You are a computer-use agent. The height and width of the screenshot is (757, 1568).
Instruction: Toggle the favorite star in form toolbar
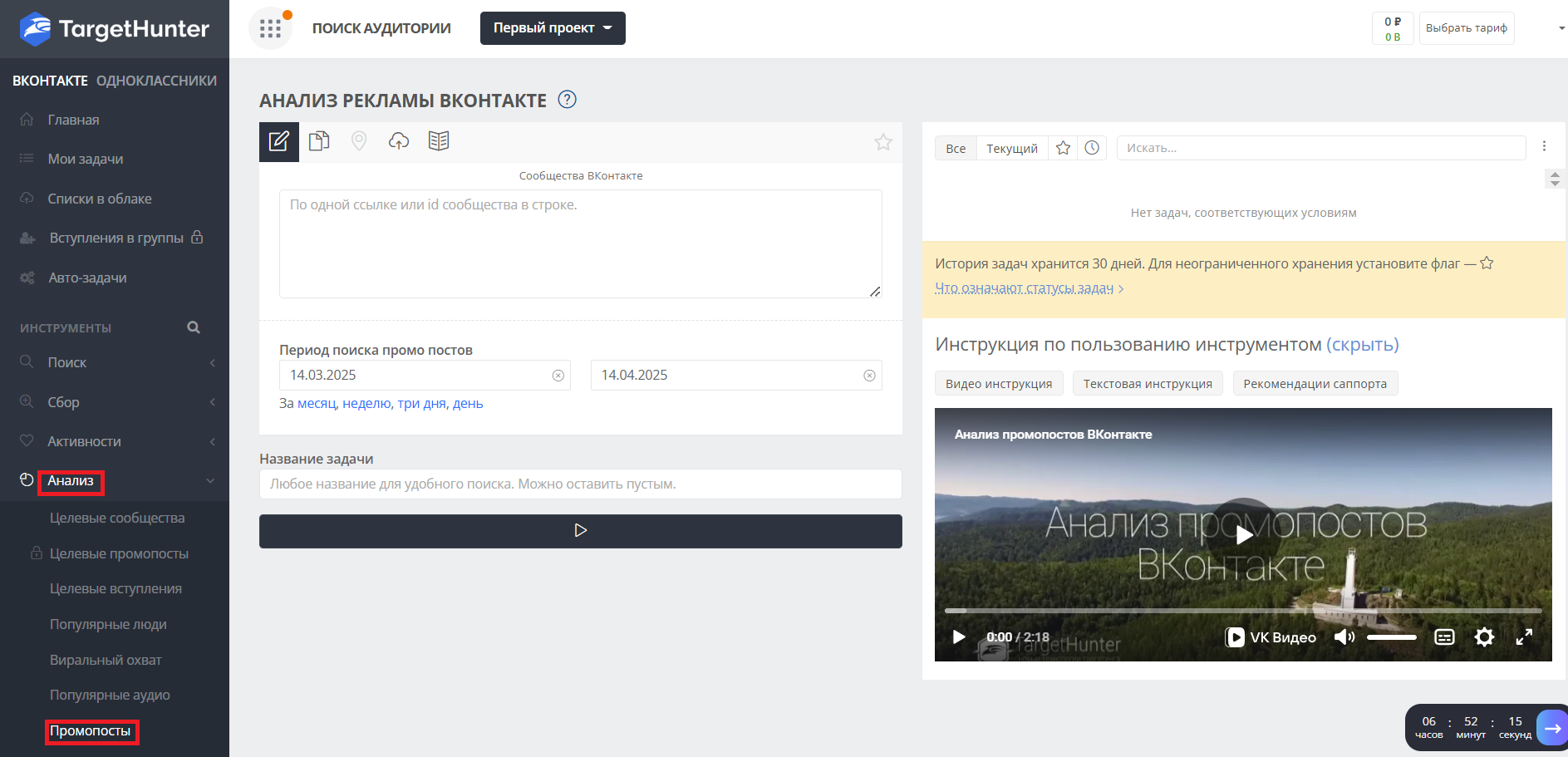882,142
